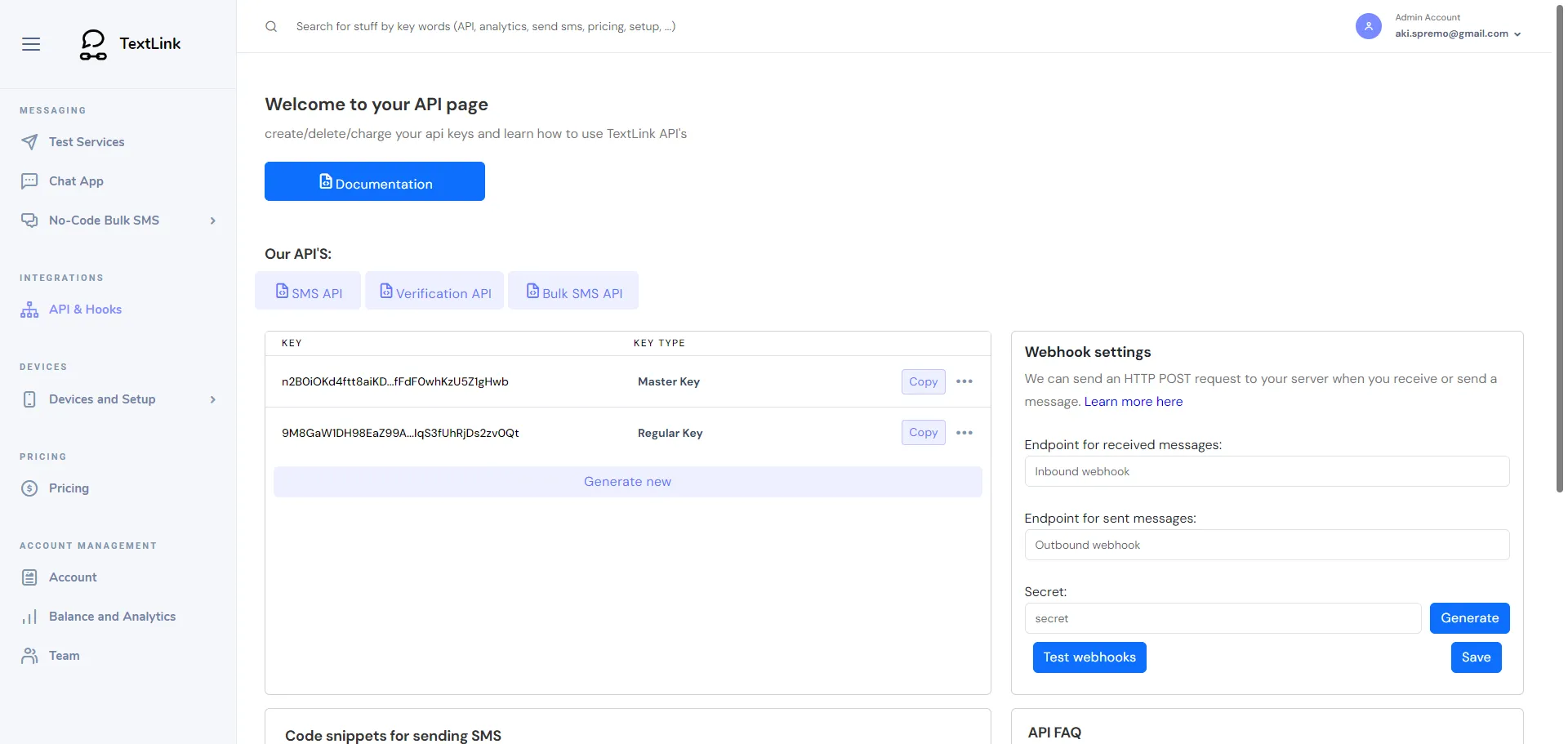Open Pricing page from sidebar
This screenshot has width=1568, height=744.
pyautogui.click(x=69, y=488)
